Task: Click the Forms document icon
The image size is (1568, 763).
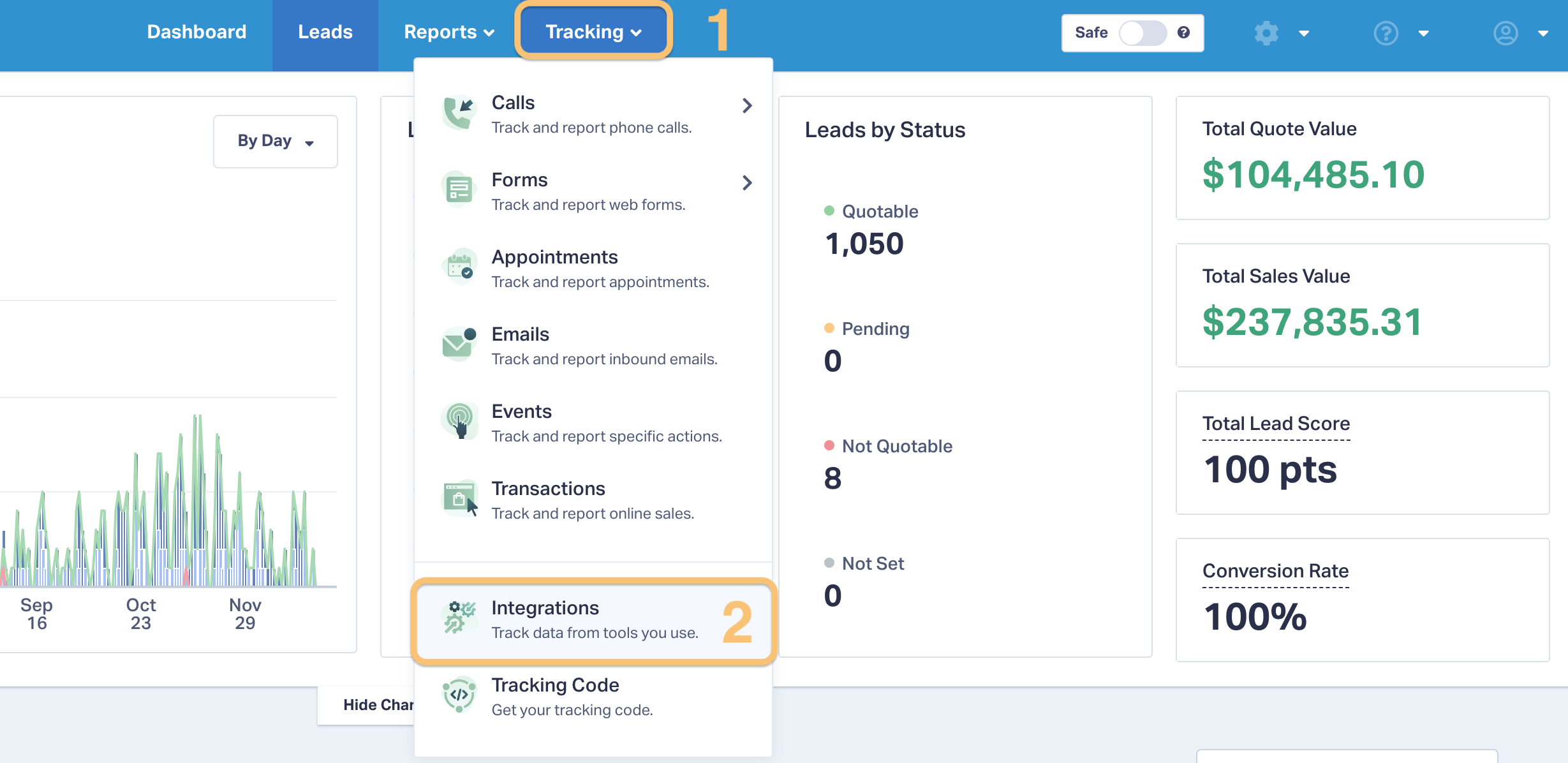Action: click(459, 189)
